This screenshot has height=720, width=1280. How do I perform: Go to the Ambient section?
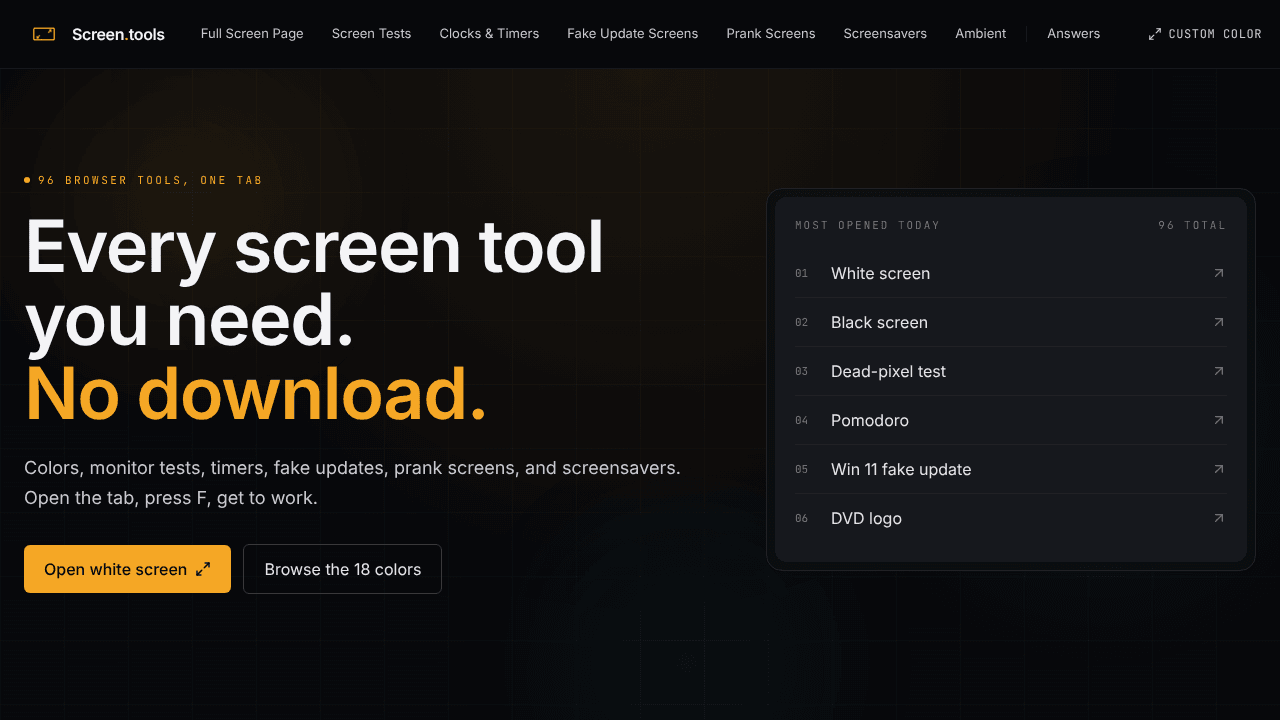980,34
